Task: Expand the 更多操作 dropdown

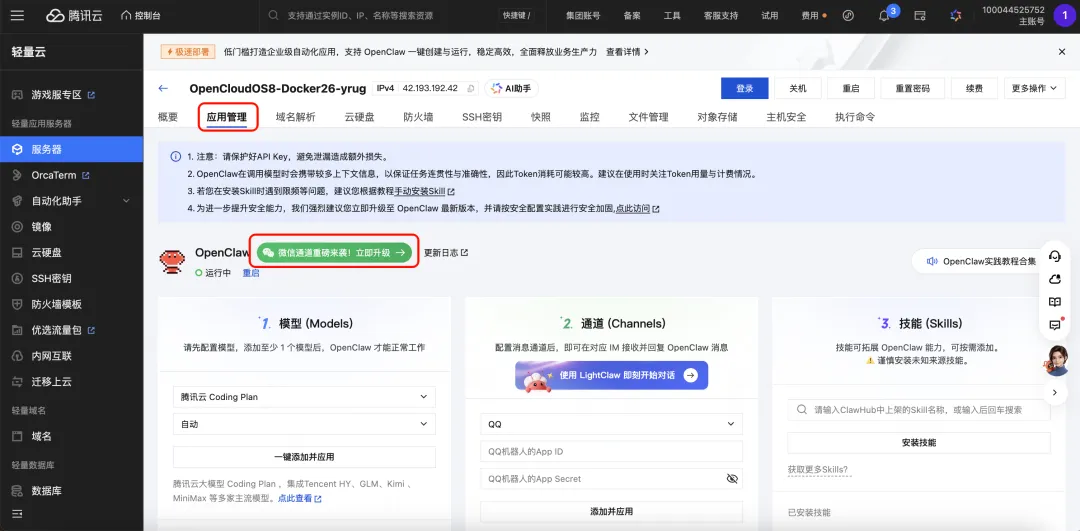Action: point(1034,88)
